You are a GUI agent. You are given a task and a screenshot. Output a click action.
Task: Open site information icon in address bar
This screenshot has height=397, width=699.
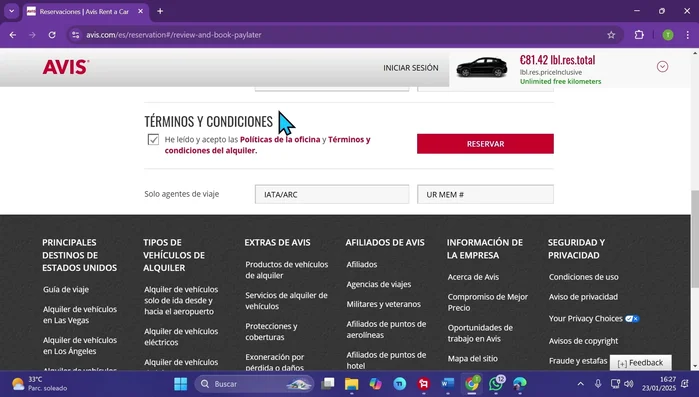point(75,35)
